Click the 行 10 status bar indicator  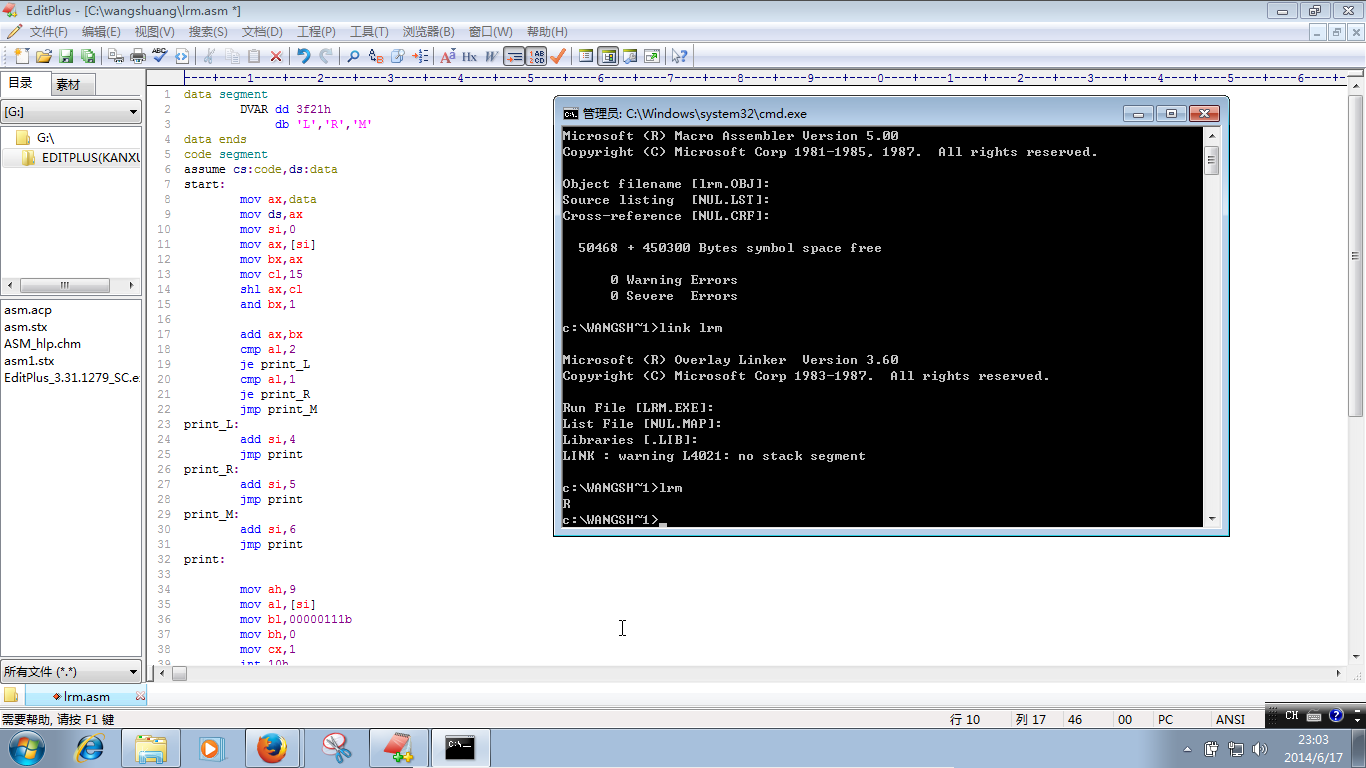[x=965, y=720]
